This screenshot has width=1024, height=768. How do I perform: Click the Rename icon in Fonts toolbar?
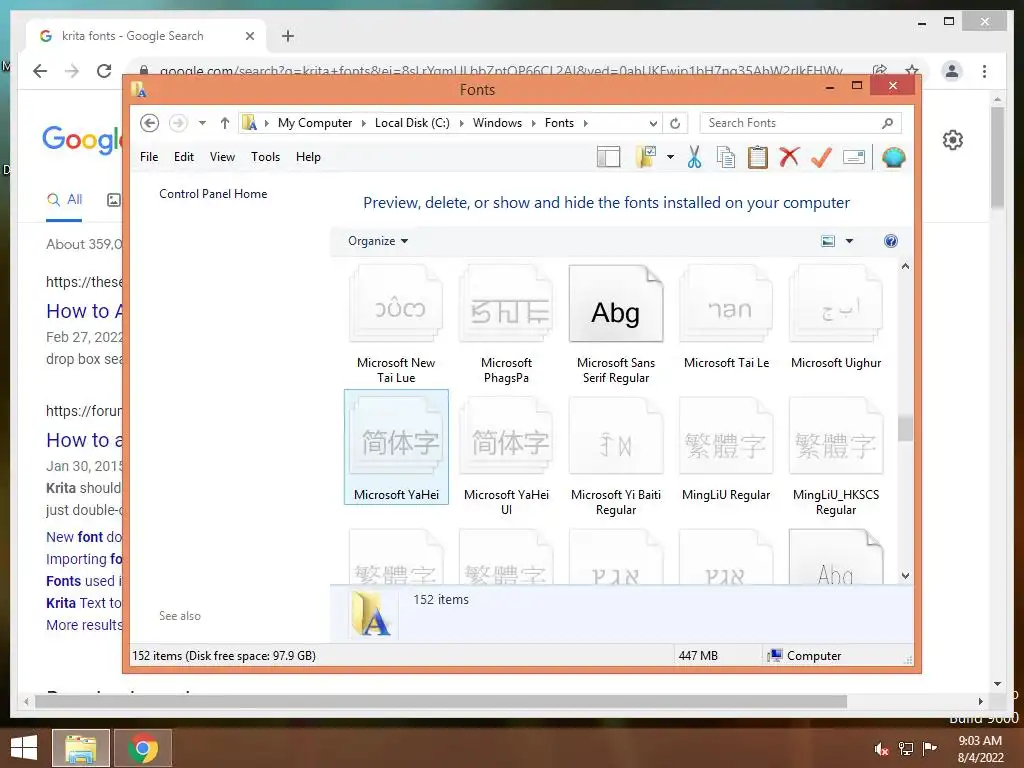click(x=854, y=157)
